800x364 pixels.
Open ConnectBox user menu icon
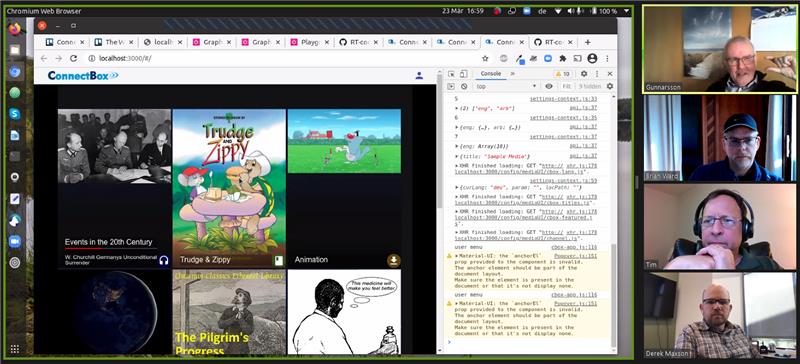point(419,76)
